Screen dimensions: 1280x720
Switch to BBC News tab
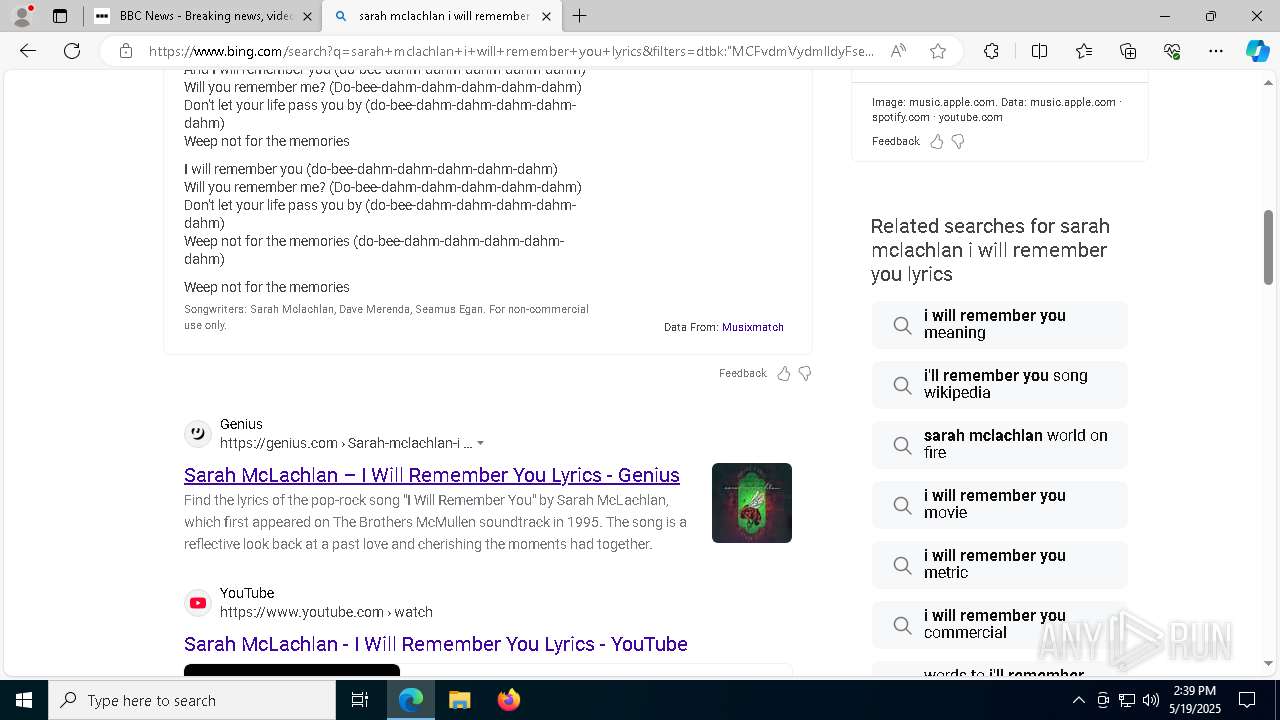[x=202, y=16]
